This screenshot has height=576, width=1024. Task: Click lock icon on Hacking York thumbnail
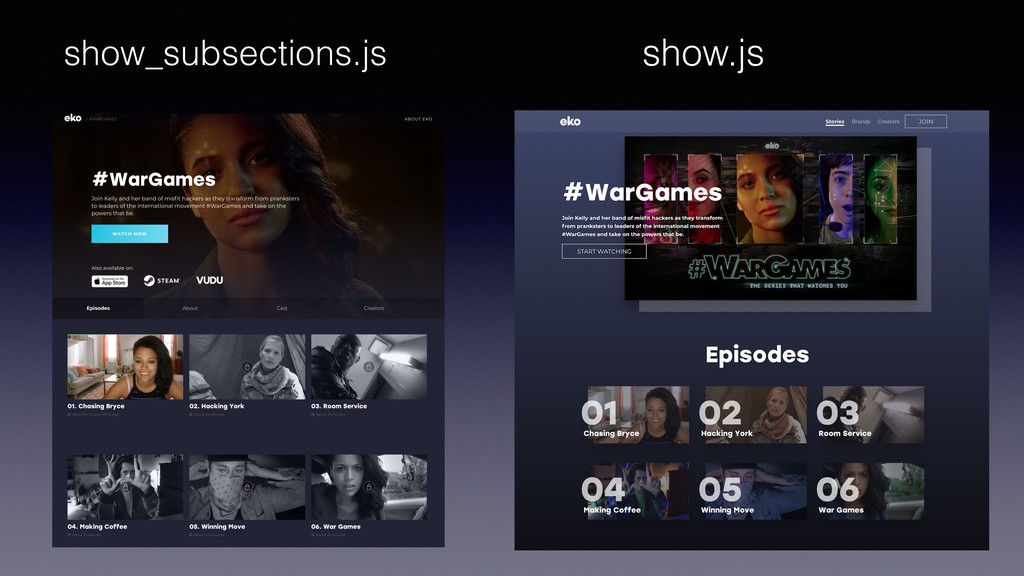point(247,366)
